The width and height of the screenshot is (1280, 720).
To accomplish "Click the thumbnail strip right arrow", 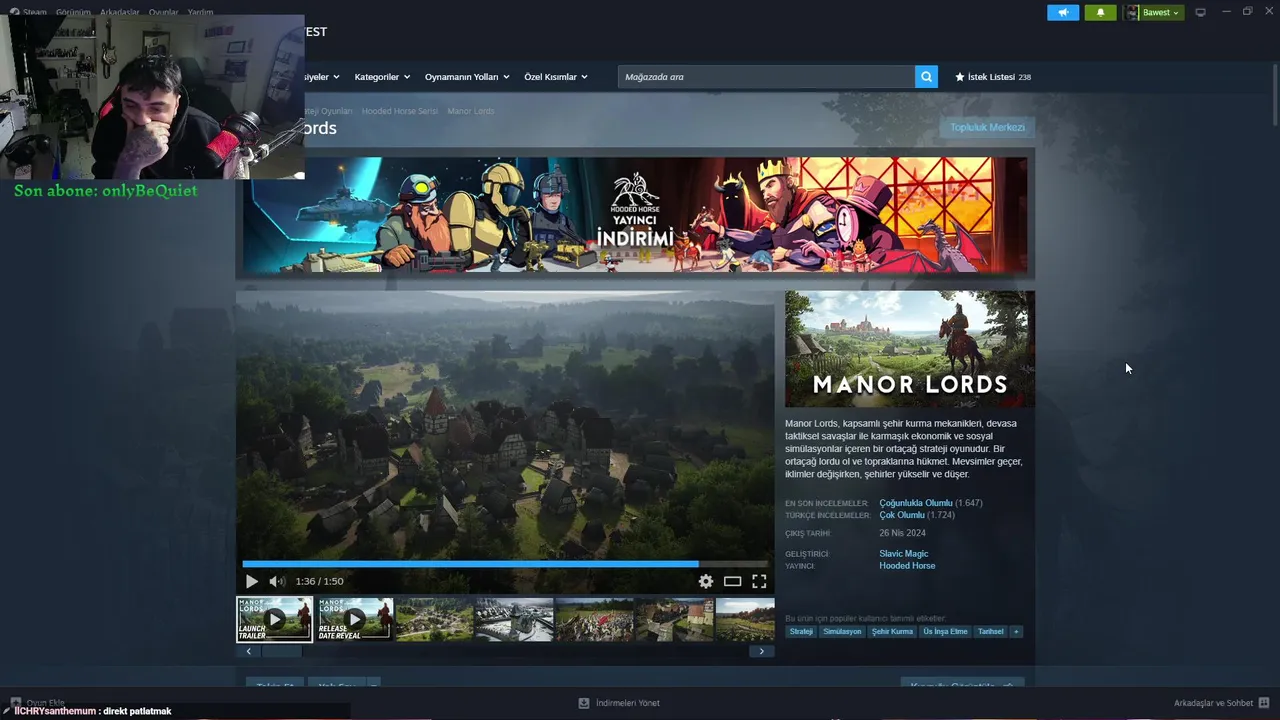I will click(x=761, y=651).
